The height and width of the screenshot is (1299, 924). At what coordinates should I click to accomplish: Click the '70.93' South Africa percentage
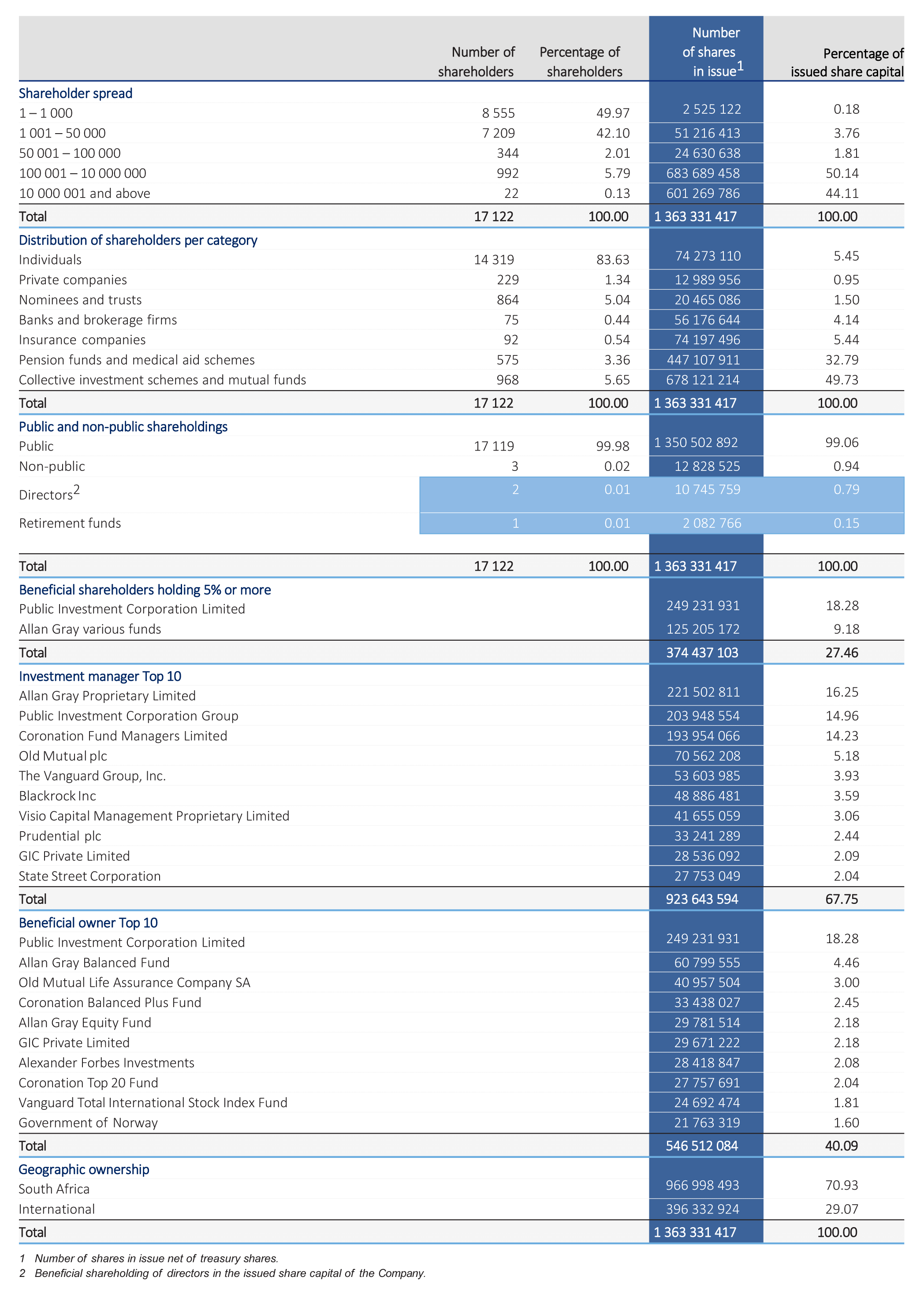tap(842, 1186)
